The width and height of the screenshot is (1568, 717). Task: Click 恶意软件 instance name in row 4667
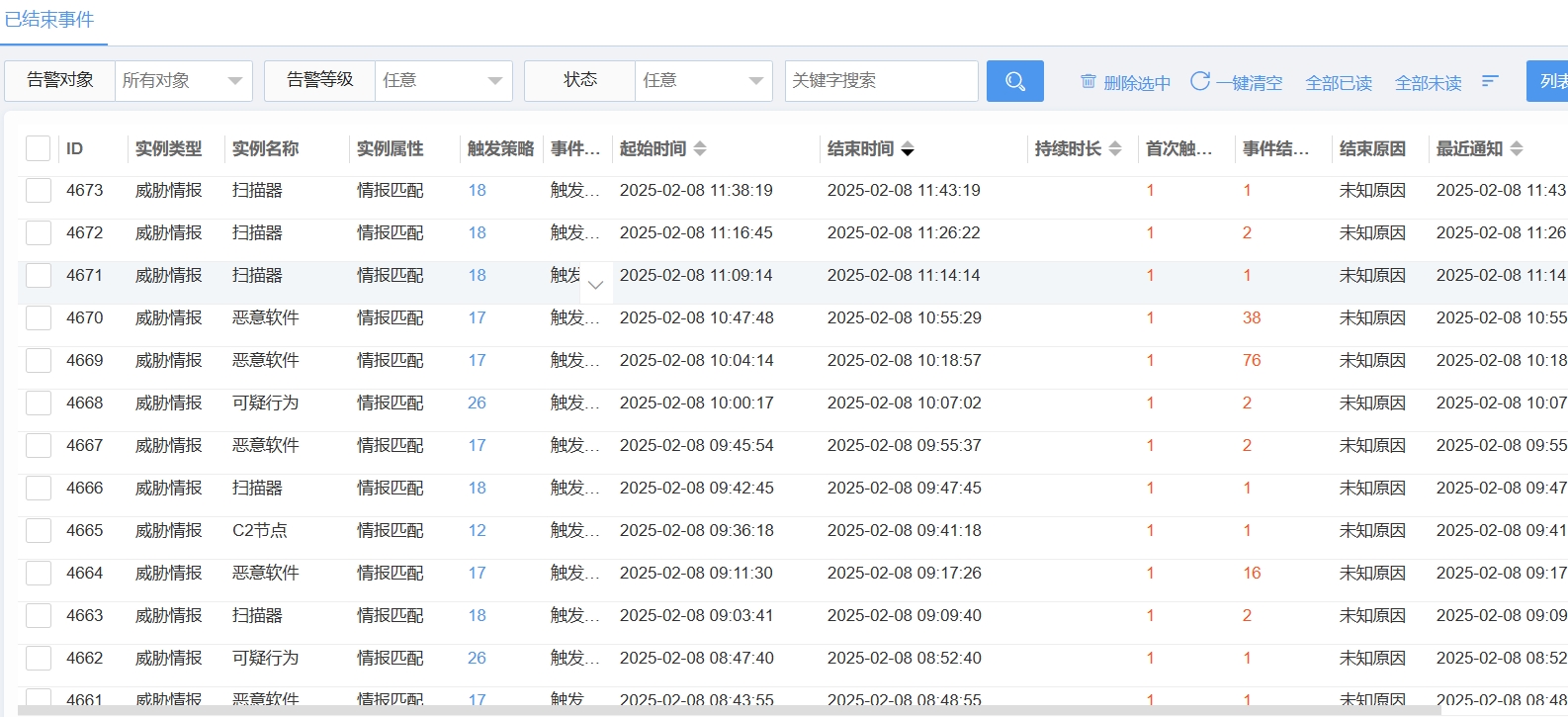point(266,445)
